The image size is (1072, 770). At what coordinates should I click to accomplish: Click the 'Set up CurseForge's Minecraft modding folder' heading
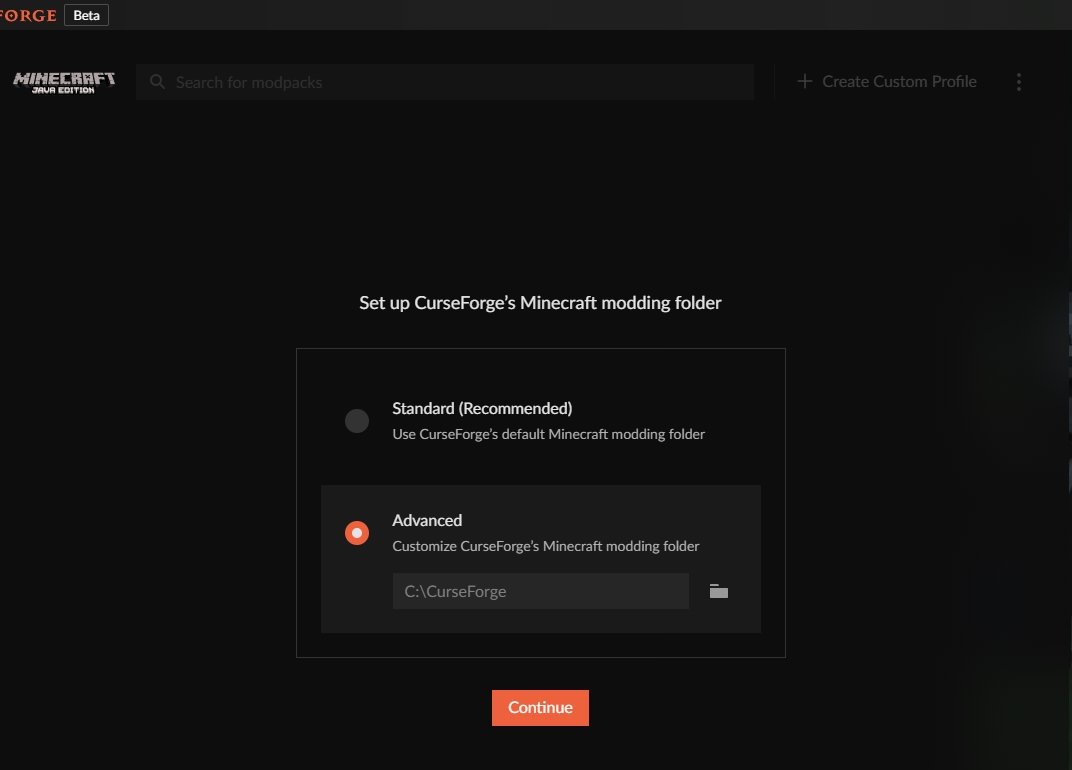pyautogui.click(x=540, y=303)
